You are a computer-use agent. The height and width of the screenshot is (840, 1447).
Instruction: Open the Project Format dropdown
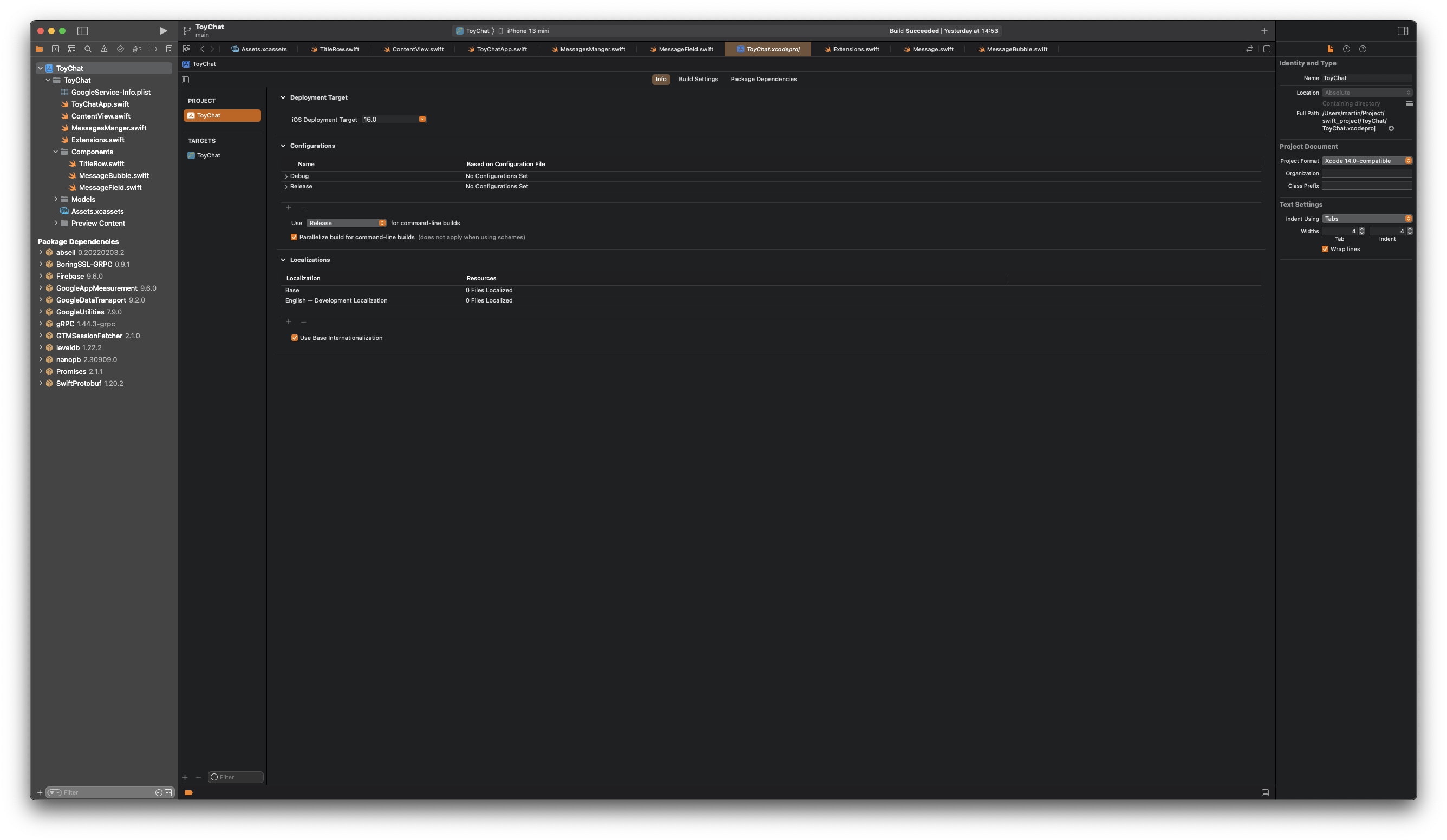coord(1367,161)
